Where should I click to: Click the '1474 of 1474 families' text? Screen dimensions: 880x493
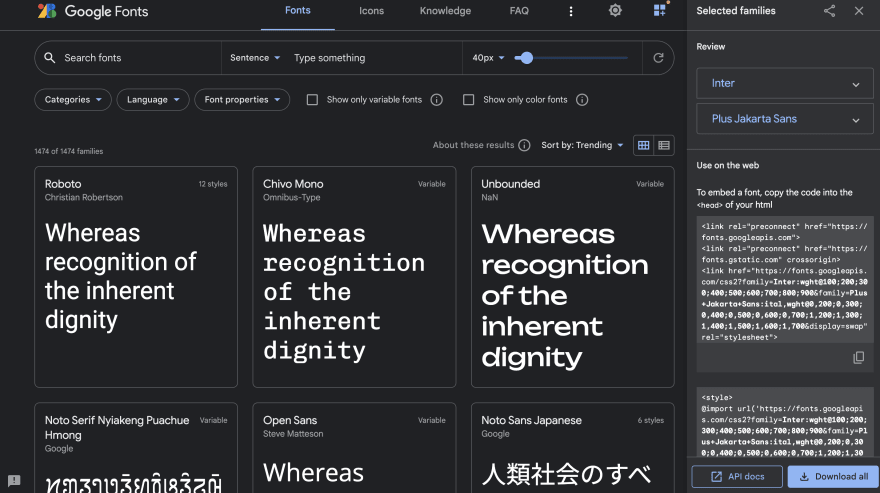[68, 152]
